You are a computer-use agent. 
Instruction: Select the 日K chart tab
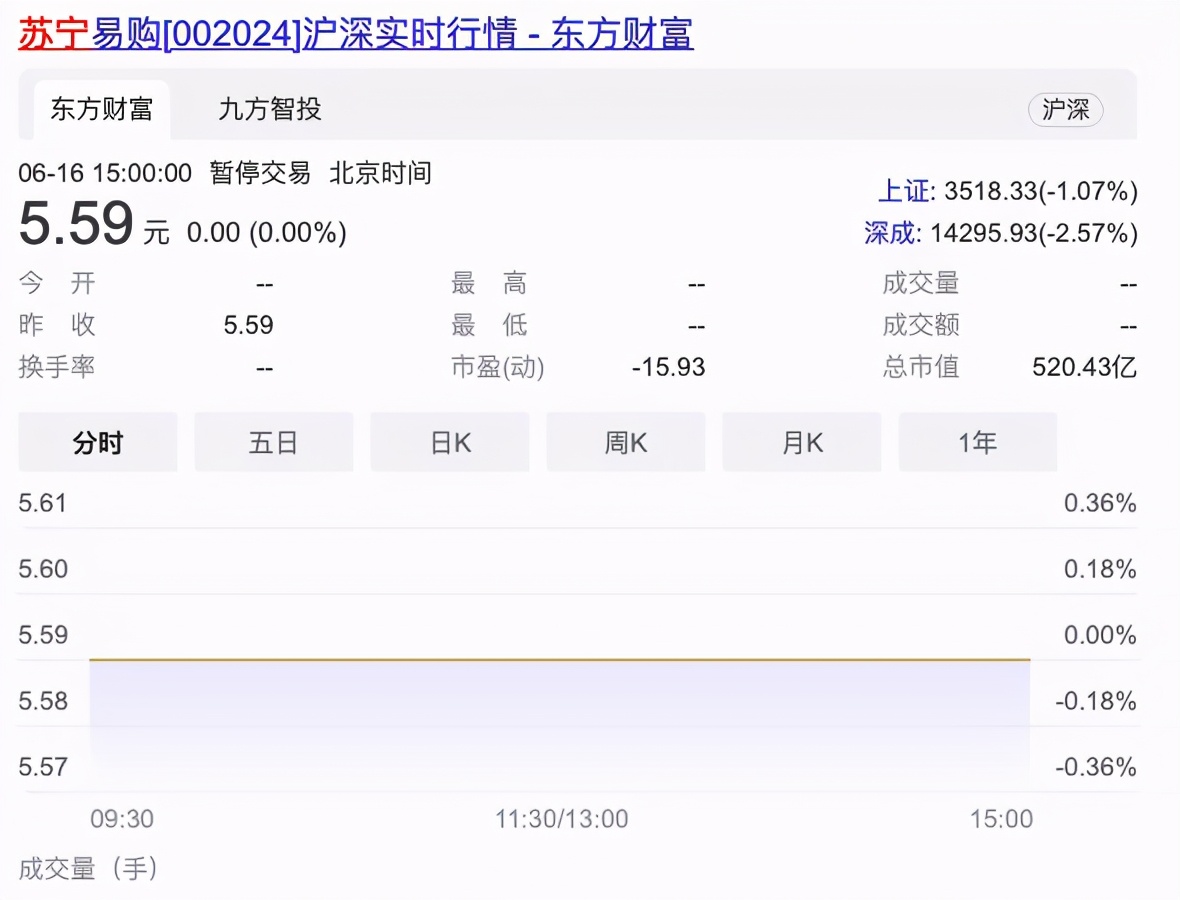click(x=450, y=442)
